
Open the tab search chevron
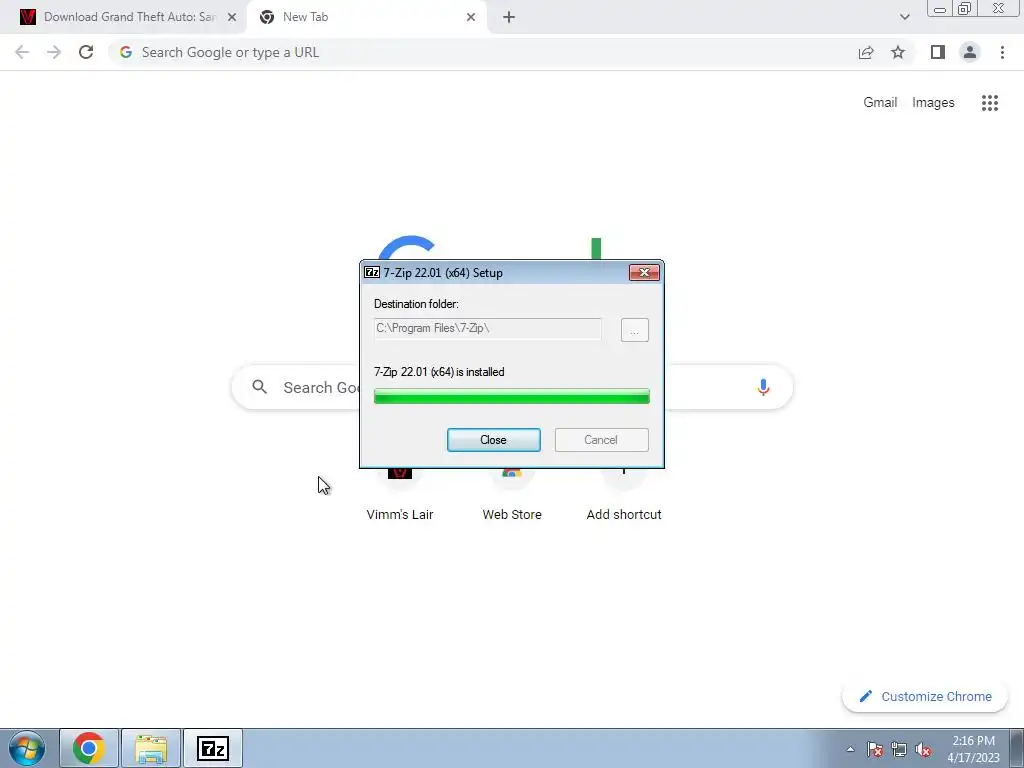point(904,17)
